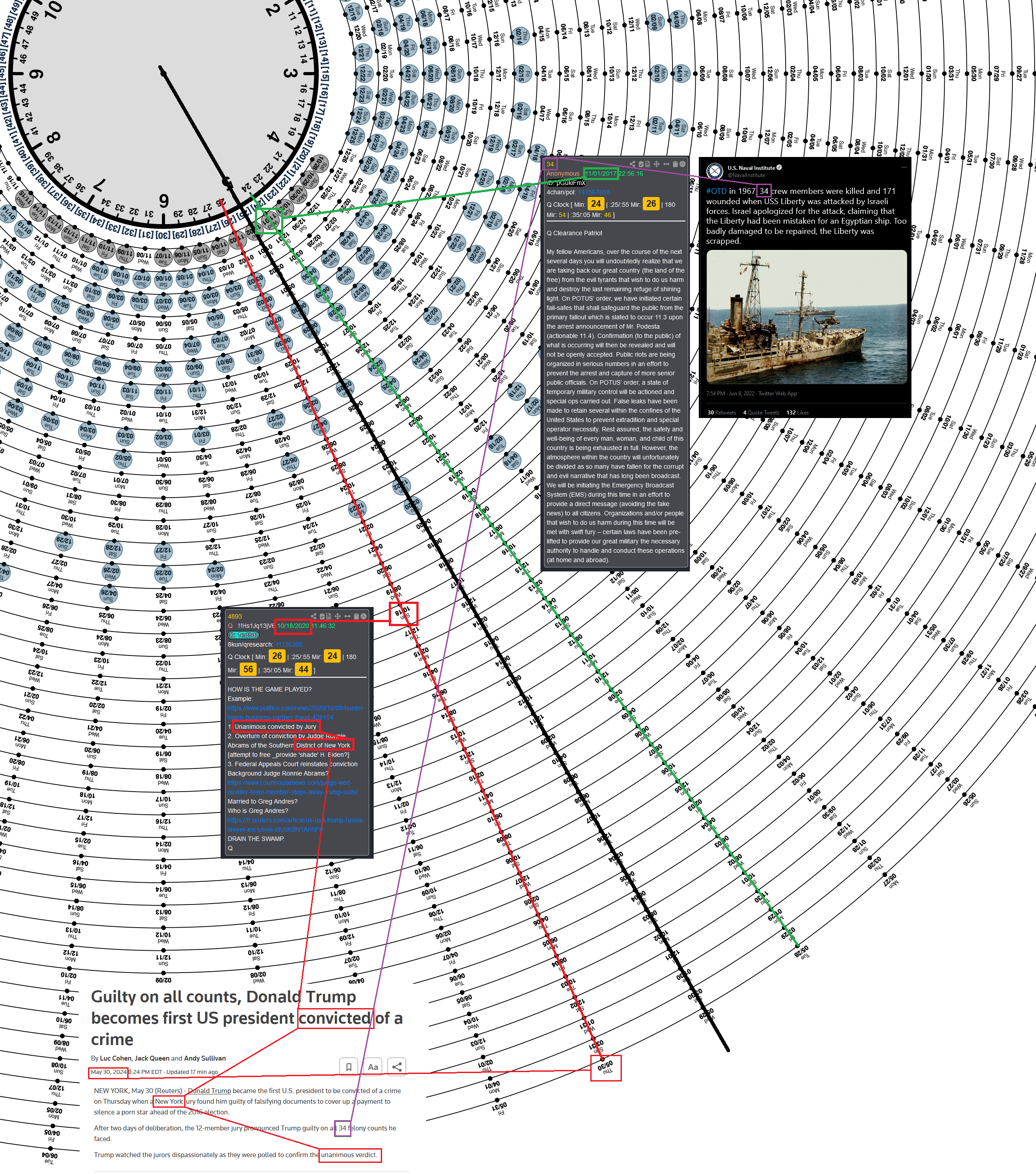
Task: Click the date 11/01/2017 on post 34
Action: coord(601,173)
